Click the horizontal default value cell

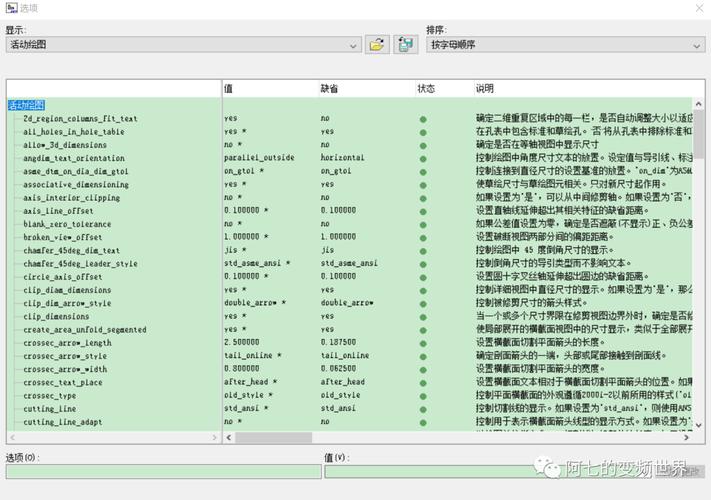[342, 158]
